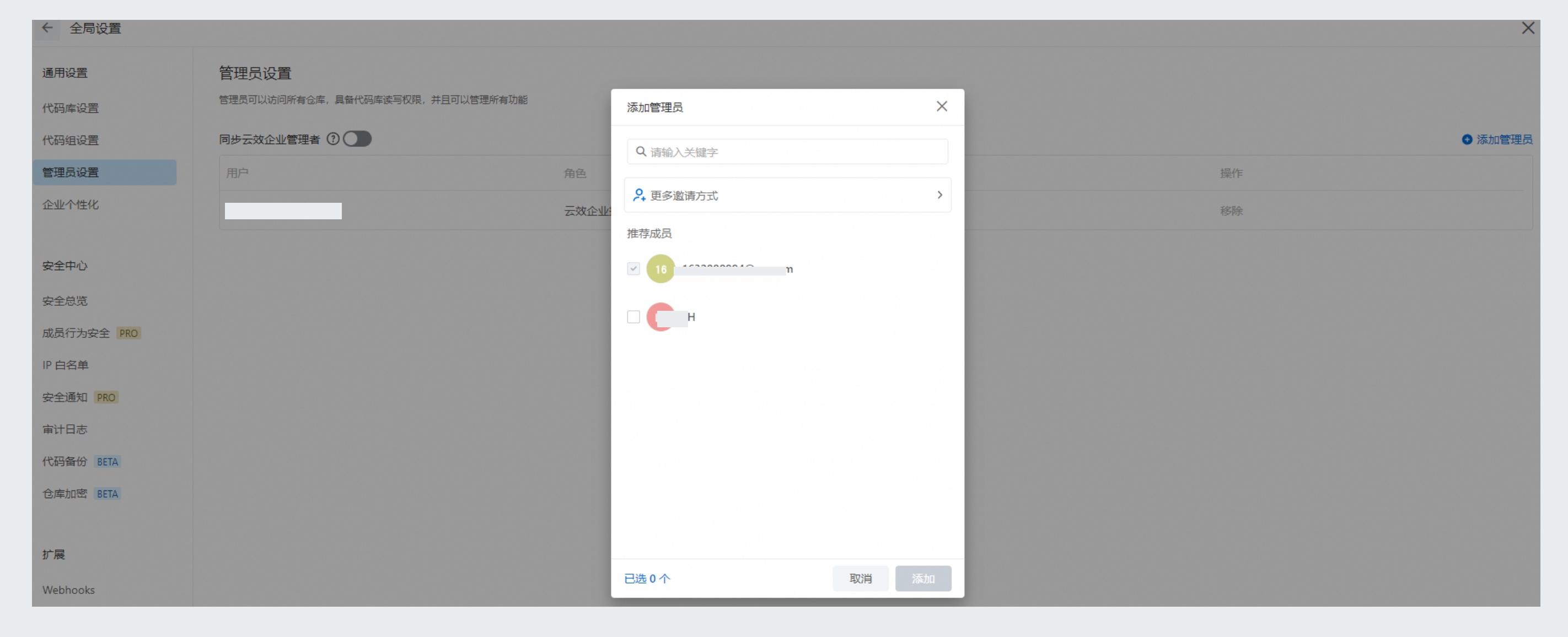1568x637 pixels.
Task: Check the box for the member ending in H
Action: click(x=633, y=317)
